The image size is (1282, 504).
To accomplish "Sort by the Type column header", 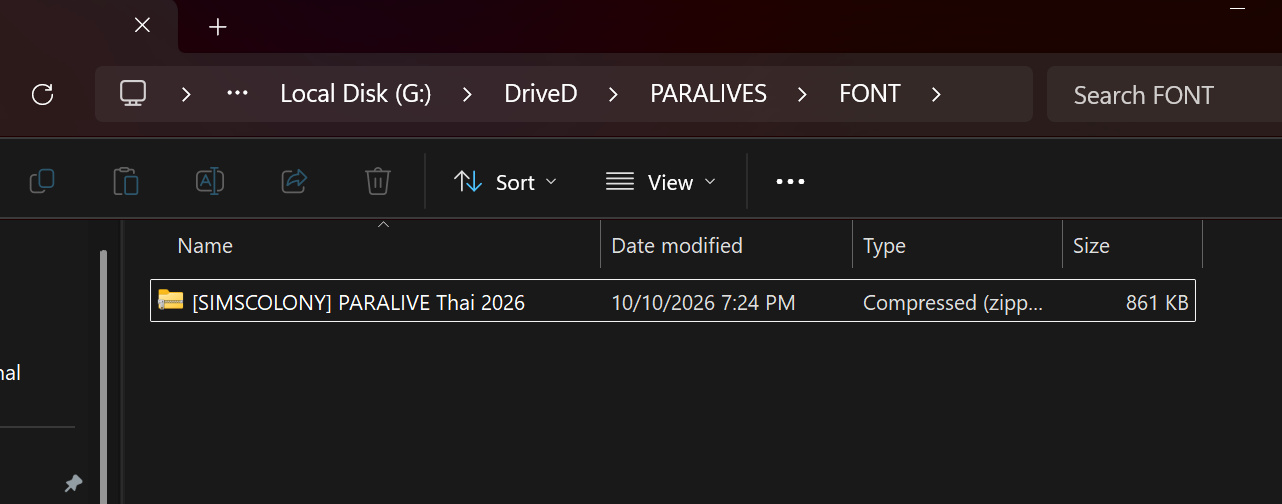I will coord(958,245).
